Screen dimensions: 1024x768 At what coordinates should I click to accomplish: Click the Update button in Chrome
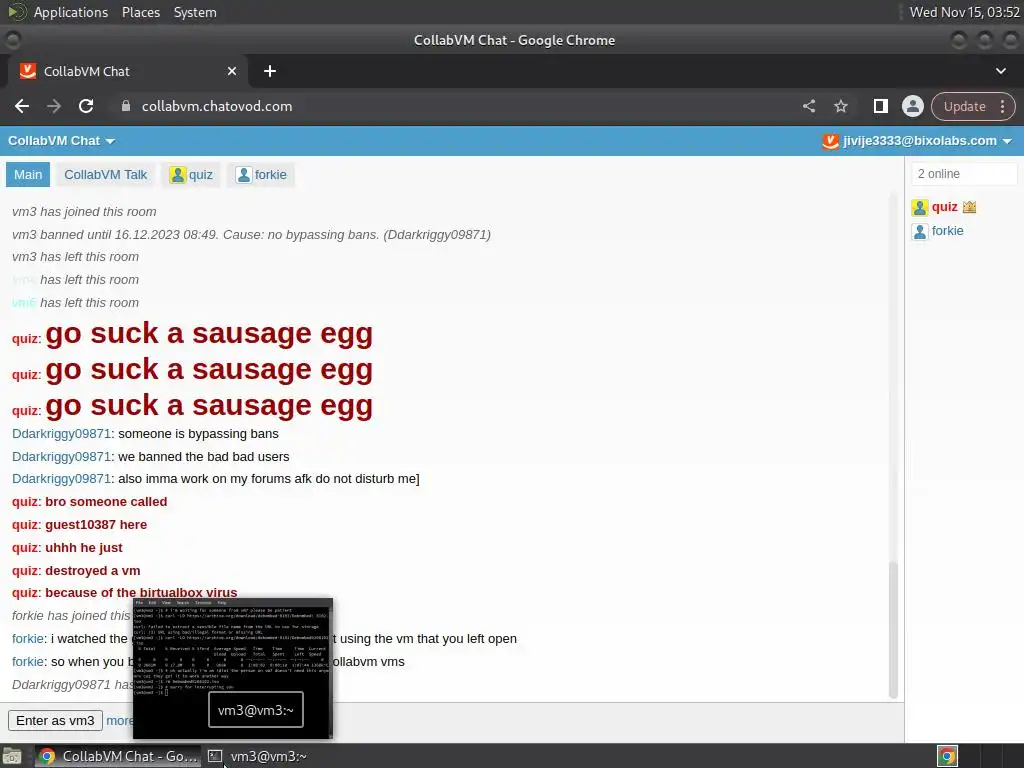(965, 106)
